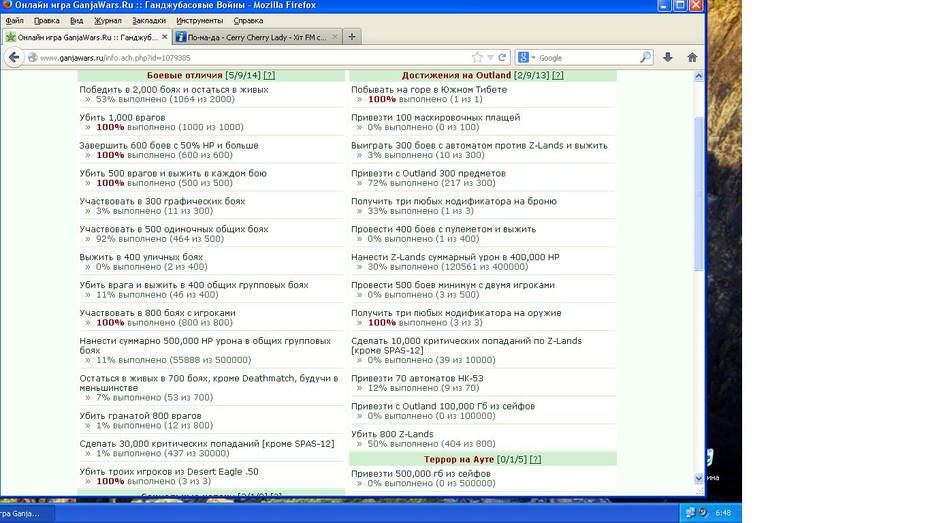Open the Downloads arrow icon
The image size is (930, 523).
668,58
